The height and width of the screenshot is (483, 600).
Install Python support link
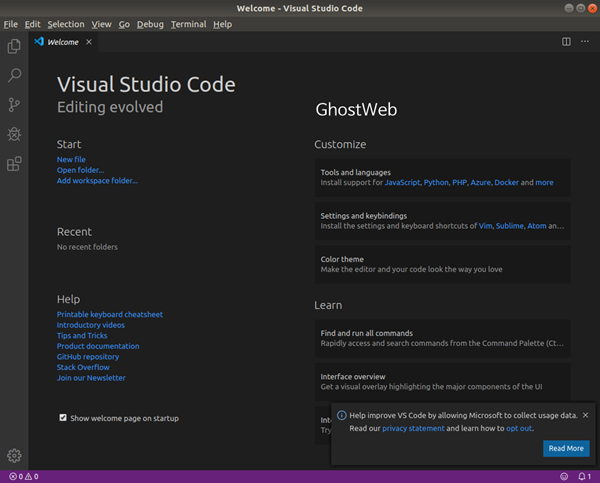436,183
